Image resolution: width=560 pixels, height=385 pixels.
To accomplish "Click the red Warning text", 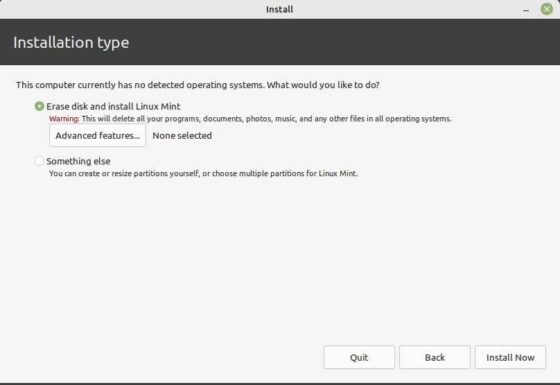I will (x=64, y=119).
